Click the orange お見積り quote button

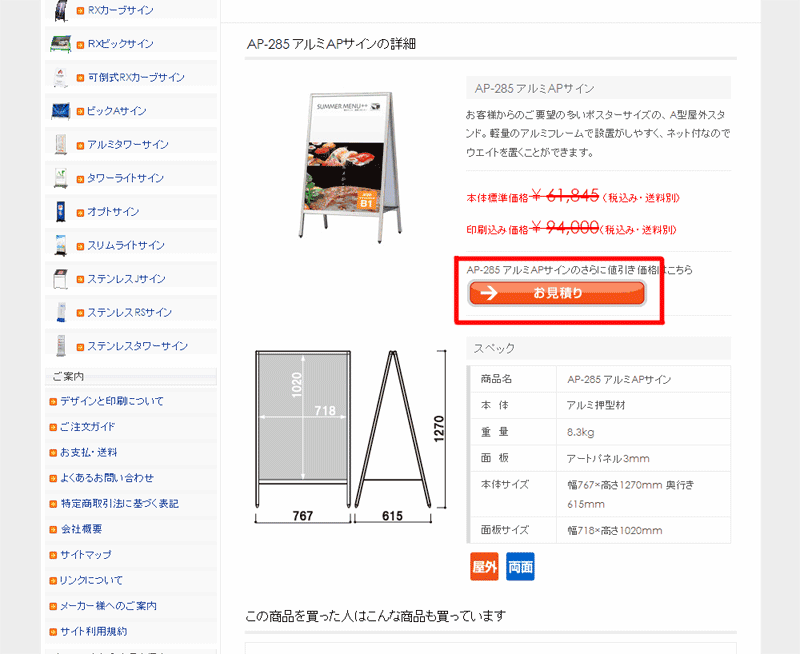pyautogui.click(x=557, y=293)
